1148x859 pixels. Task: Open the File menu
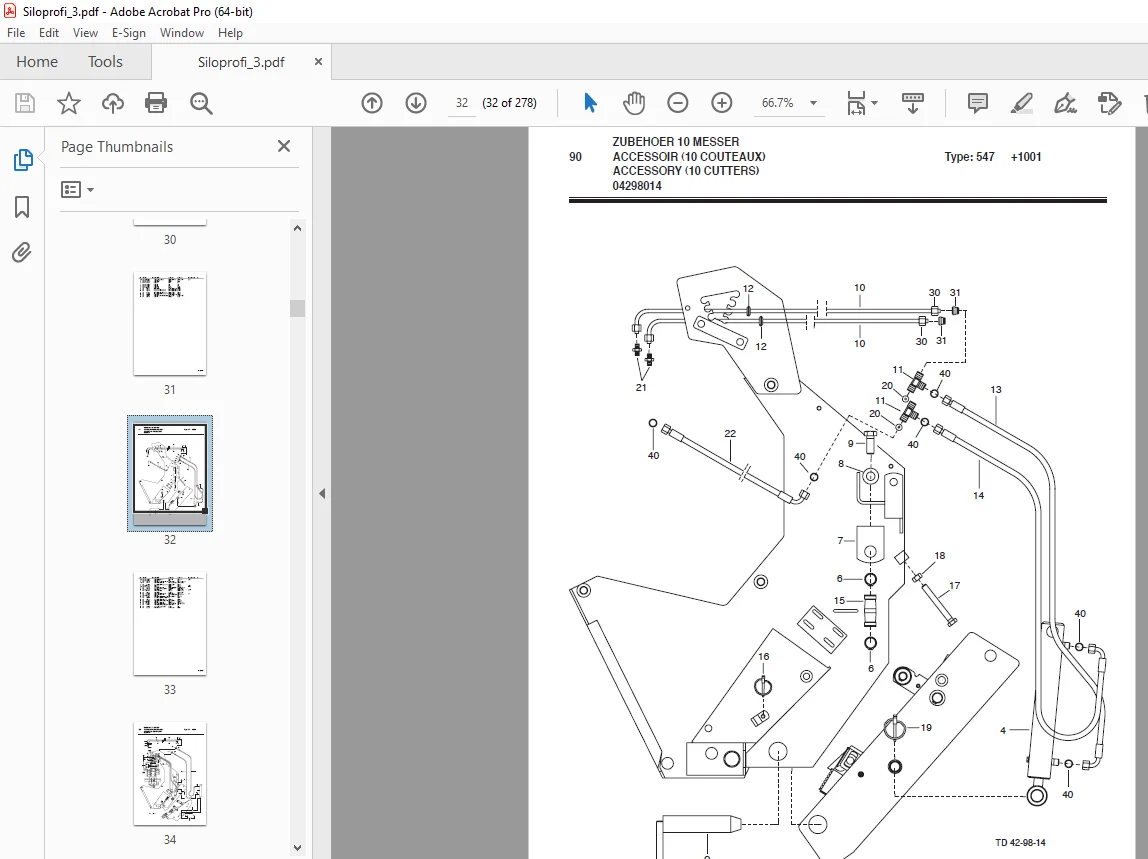[x=16, y=33]
